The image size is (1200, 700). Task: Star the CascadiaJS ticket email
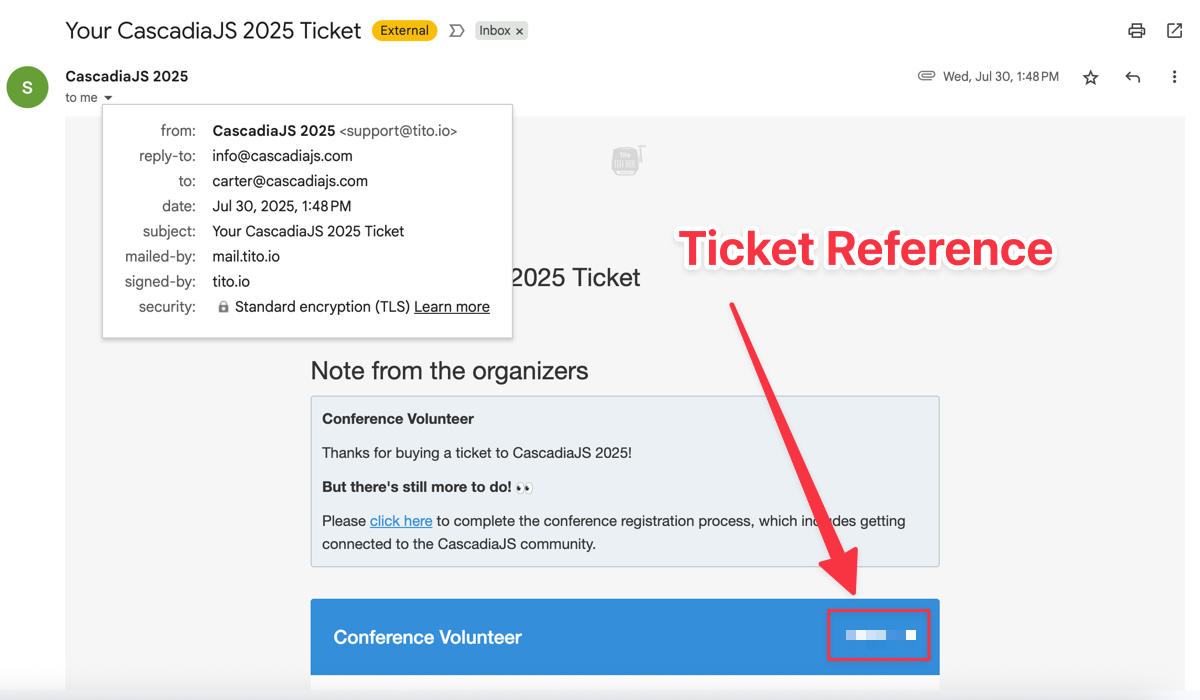click(1091, 78)
